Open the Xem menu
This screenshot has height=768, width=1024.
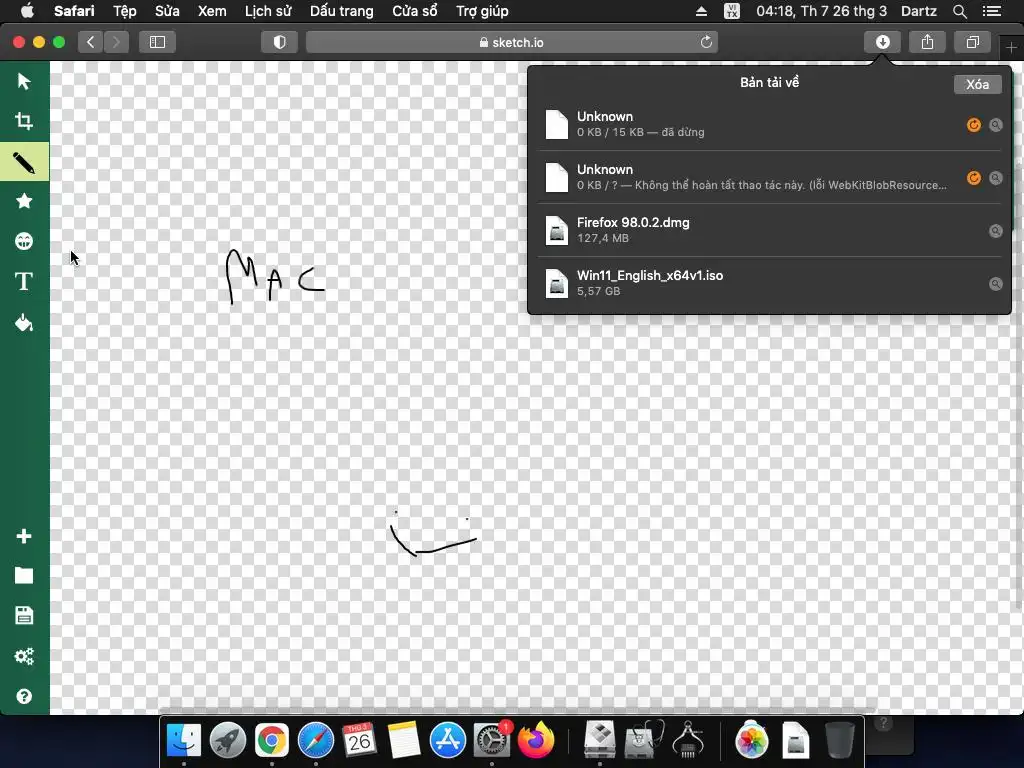tap(212, 11)
